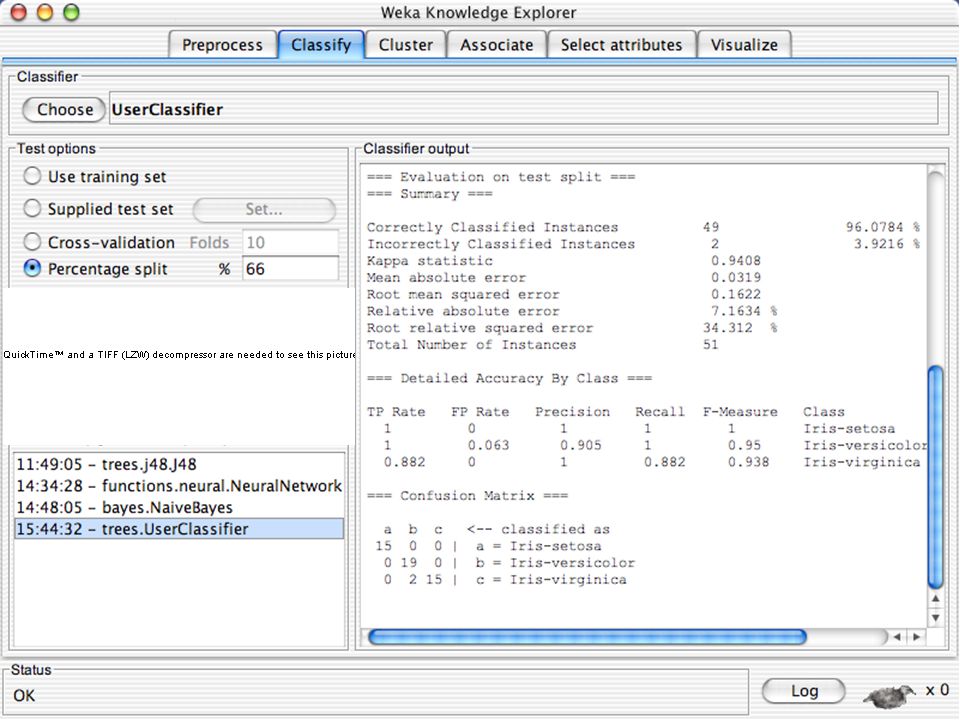This screenshot has height=720, width=960.
Task: Click the confusion matrix row c = Iris-virginica
Action: [x=504, y=579]
